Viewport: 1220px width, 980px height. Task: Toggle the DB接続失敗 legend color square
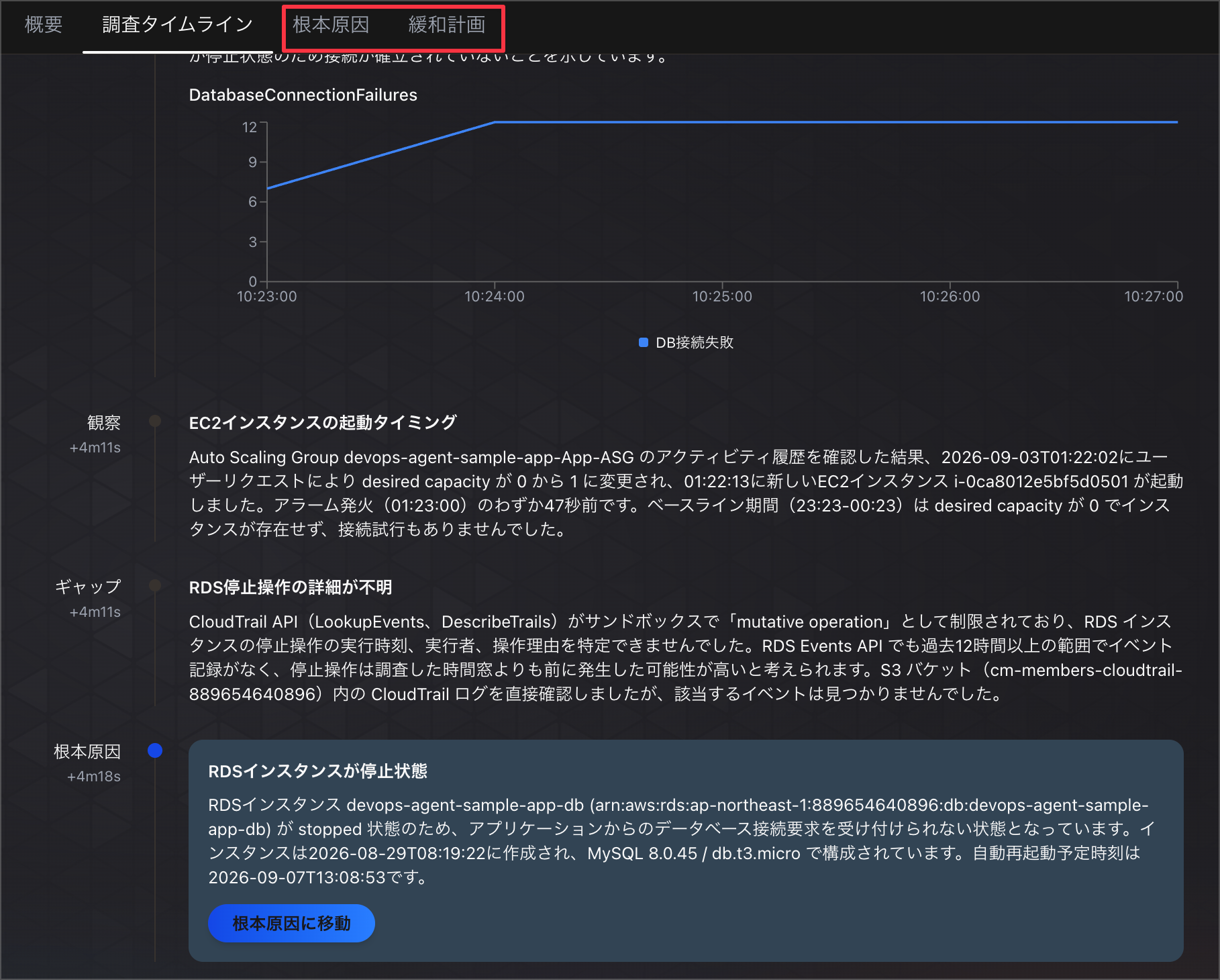pos(644,342)
